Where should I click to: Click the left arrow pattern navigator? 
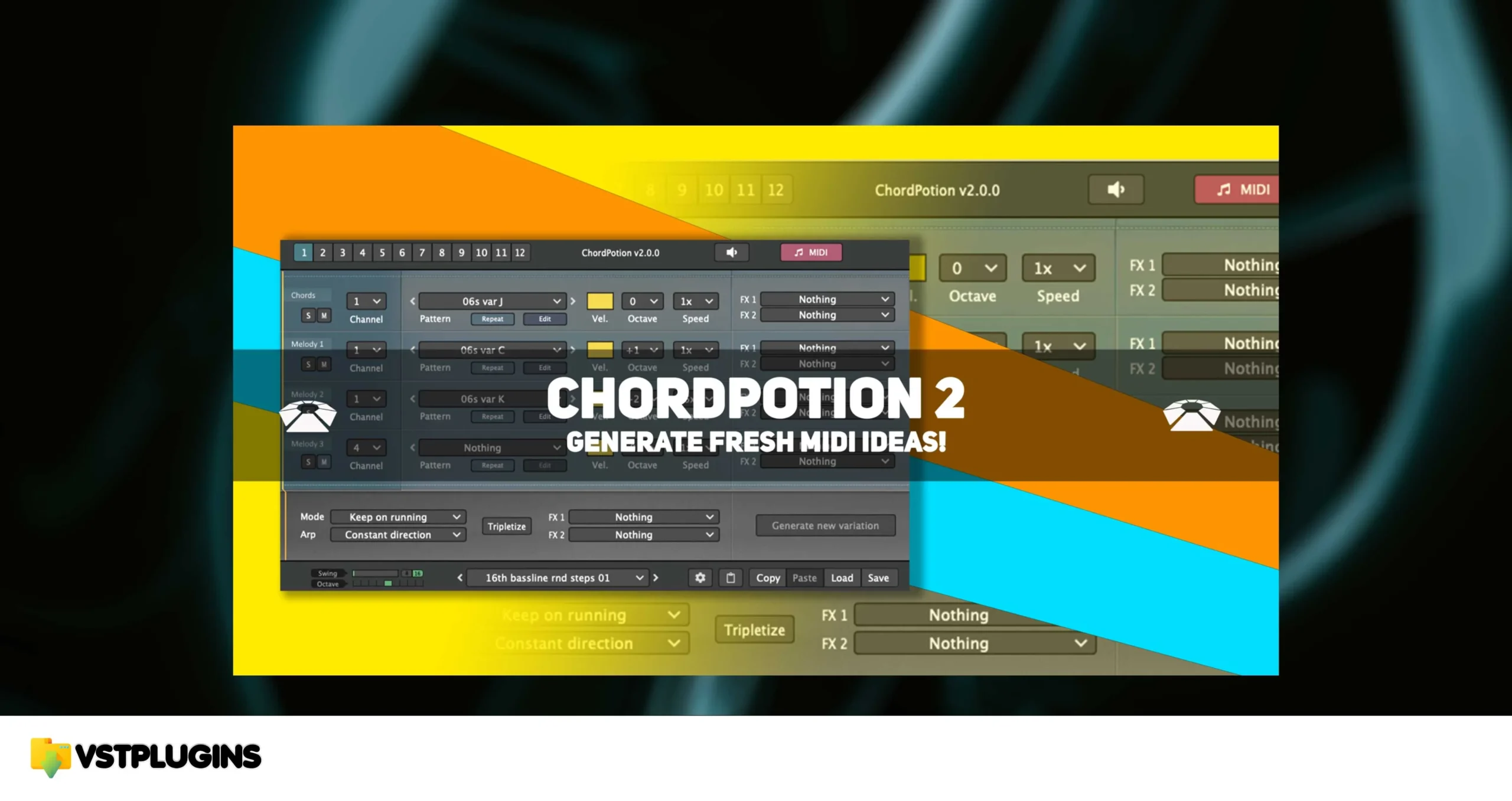(413, 301)
